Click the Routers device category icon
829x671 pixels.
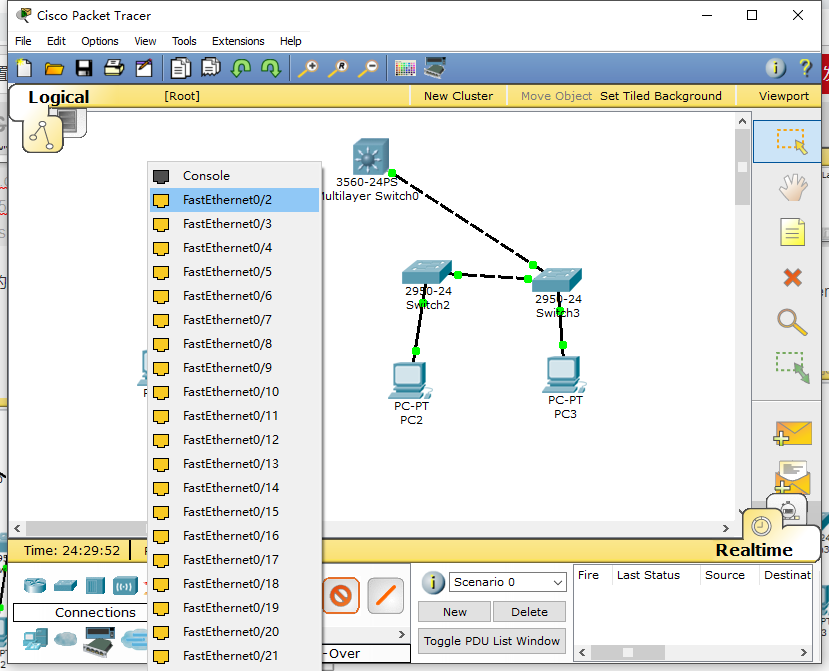click(35, 585)
